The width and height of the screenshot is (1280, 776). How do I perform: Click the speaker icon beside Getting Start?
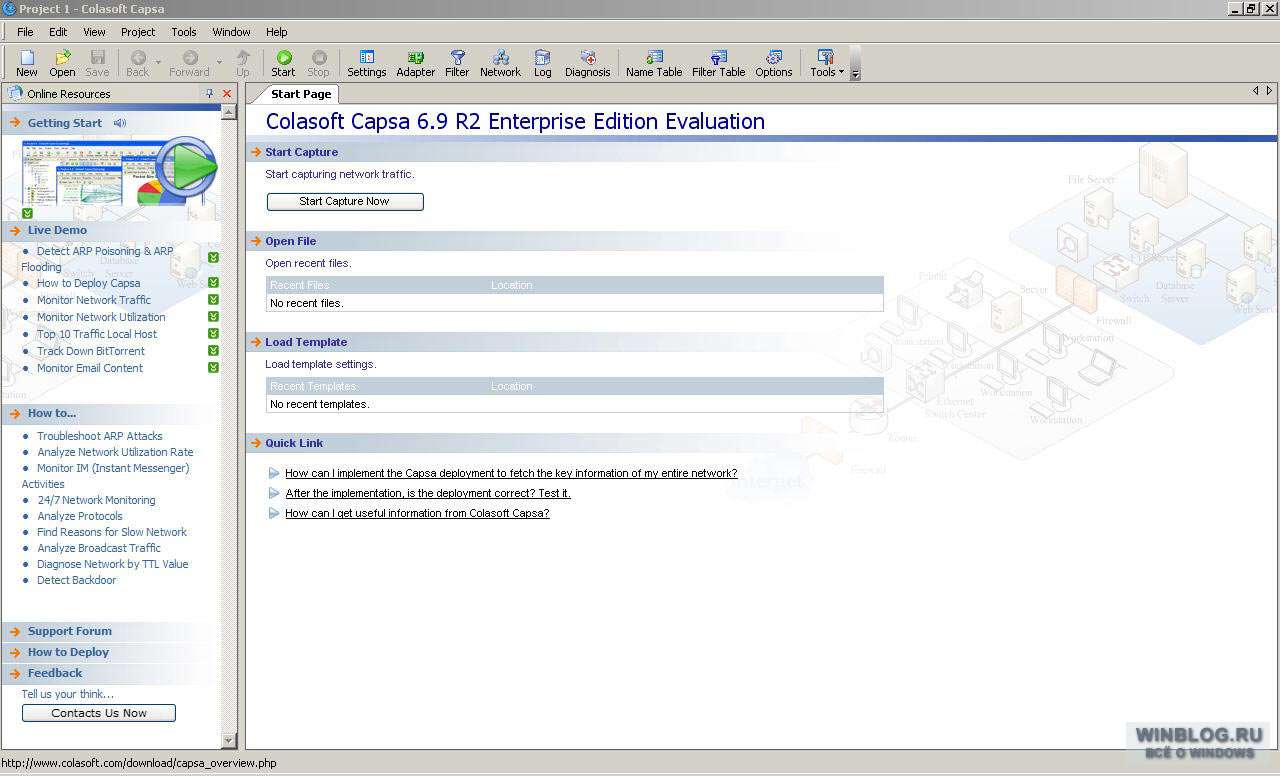[x=120, y=123]
